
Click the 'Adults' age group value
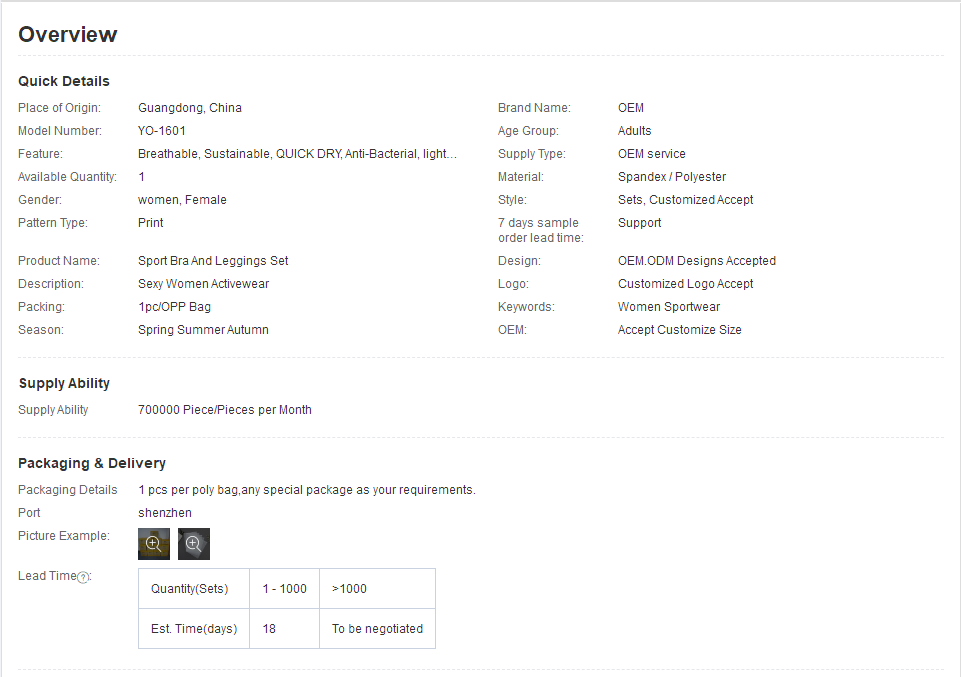634,130
